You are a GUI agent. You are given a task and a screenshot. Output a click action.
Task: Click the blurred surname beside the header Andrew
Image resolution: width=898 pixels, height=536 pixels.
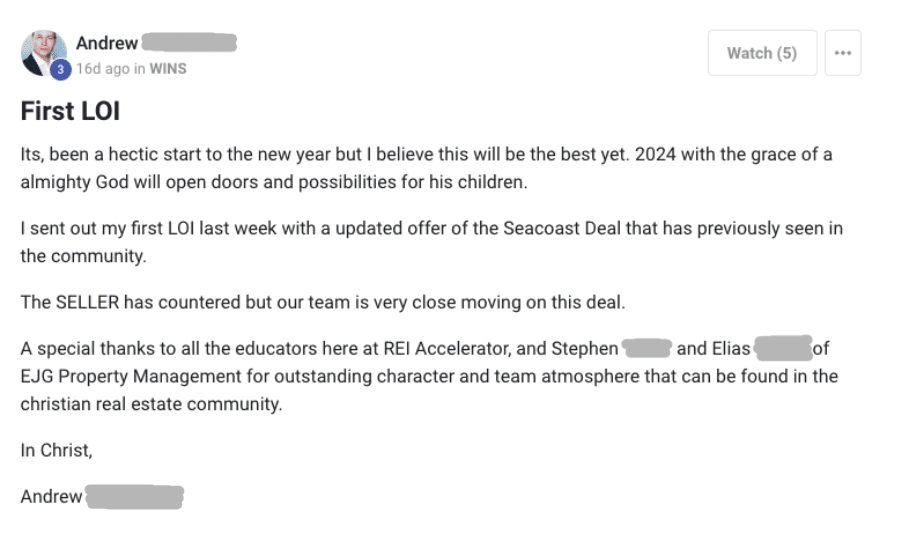(190, 42)
